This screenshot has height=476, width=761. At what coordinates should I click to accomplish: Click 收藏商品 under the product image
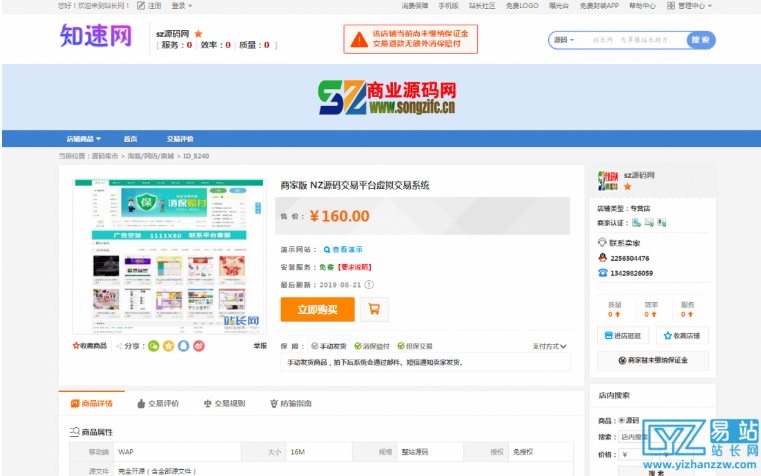click(x=89, y=345)
